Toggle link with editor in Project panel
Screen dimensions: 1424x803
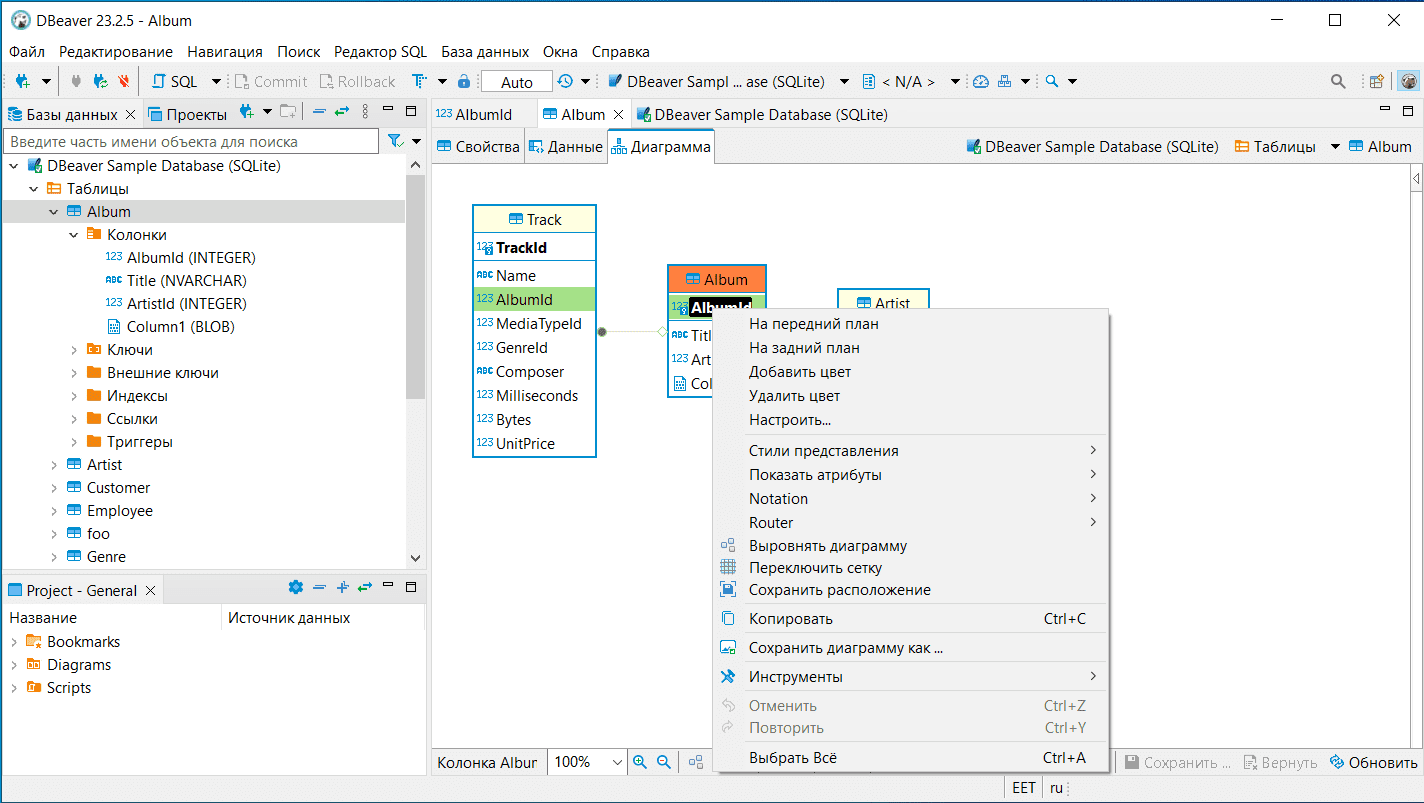click(x=365, y=588)
